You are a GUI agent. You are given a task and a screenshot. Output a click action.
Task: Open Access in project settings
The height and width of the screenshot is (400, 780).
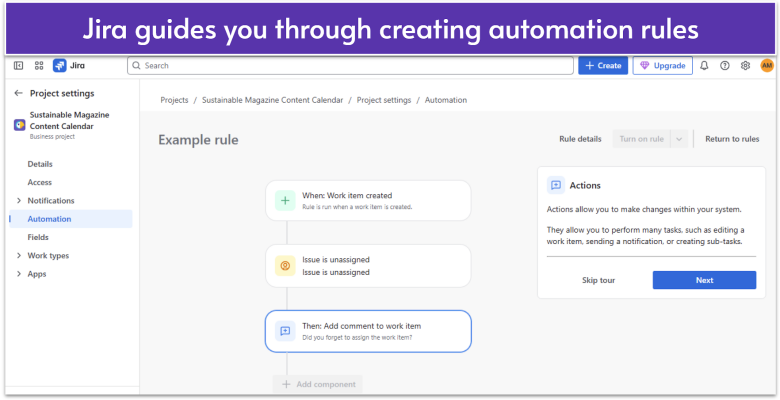40,183
